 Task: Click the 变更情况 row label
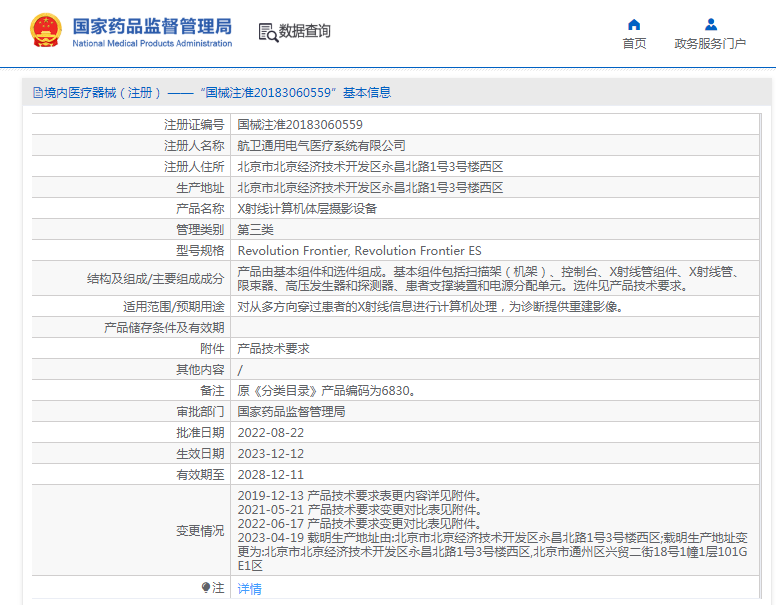pos(200,531)
